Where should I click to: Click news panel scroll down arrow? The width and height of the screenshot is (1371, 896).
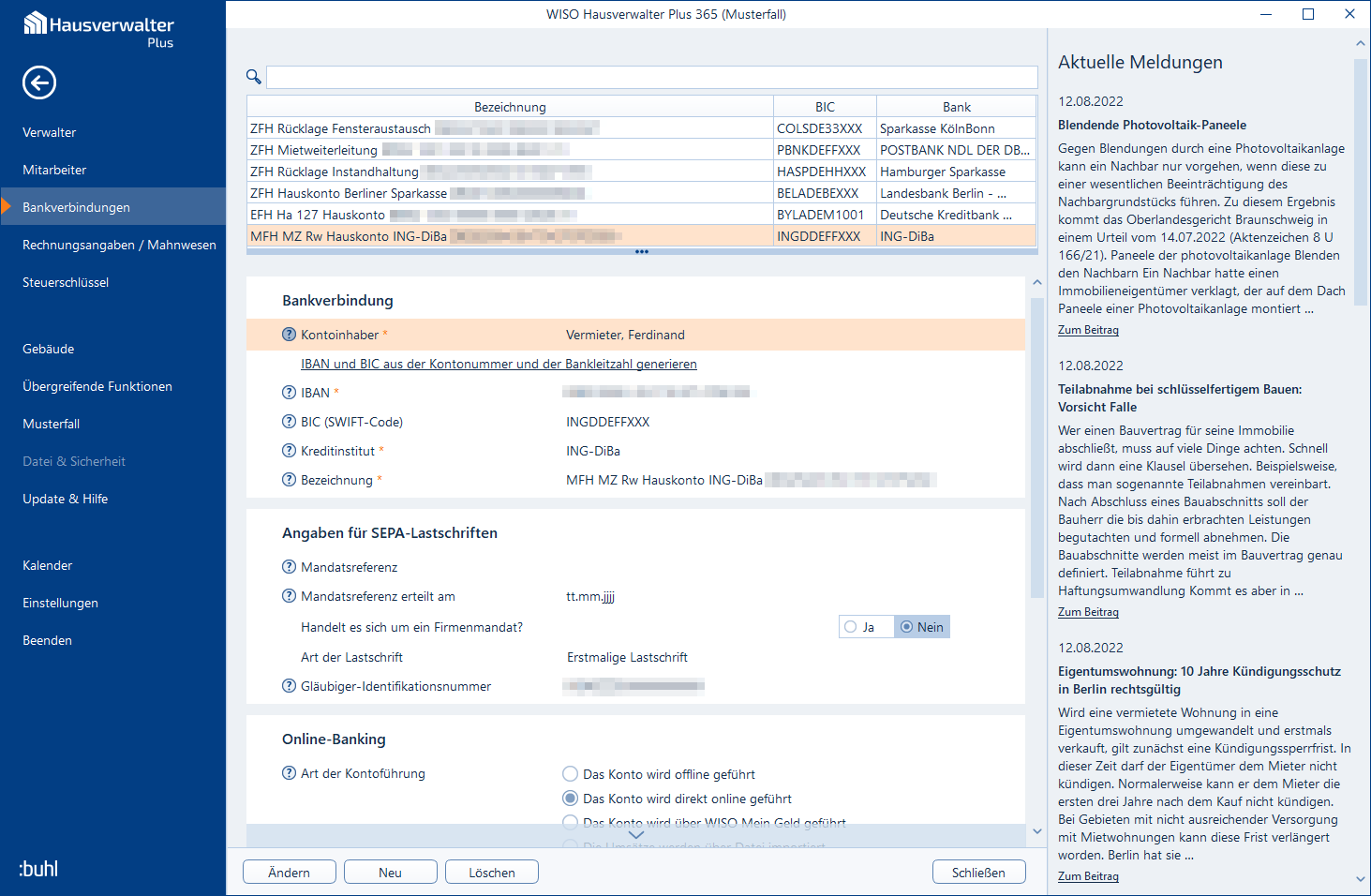click(1361, 879)
